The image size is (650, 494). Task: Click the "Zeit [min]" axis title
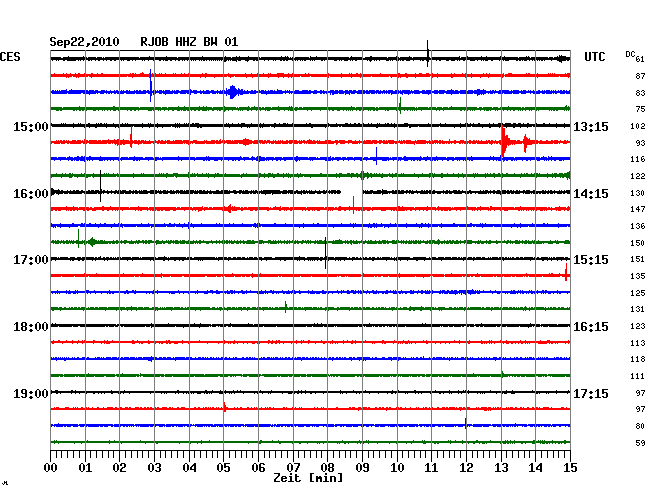(308, 478)
